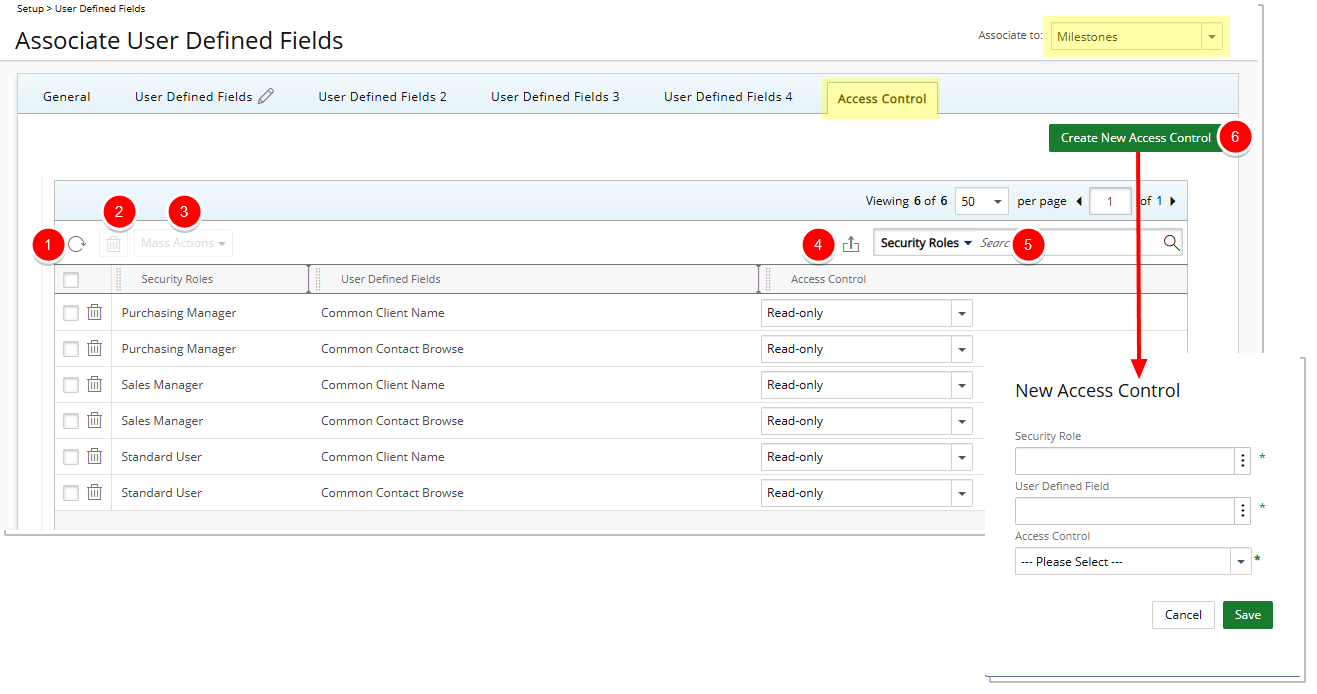The width and height of the screenshot is (1317, 694).
Task: Save the new access control
Action: coord(1247,615)
